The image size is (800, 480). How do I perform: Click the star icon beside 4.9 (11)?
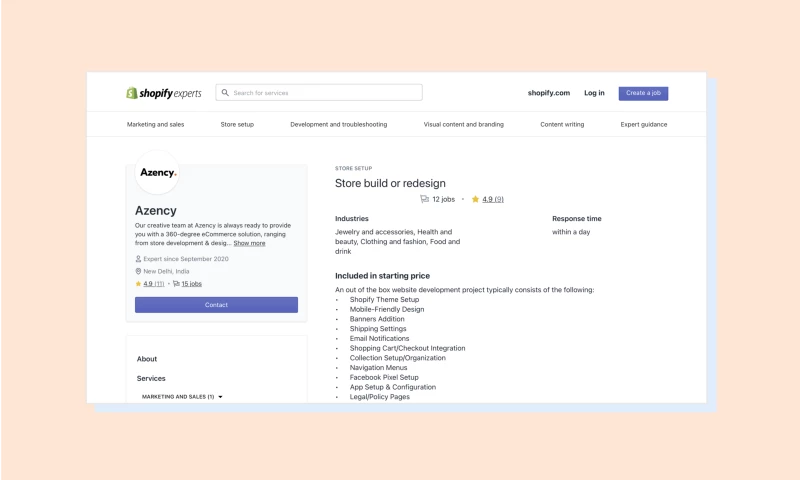138,284
